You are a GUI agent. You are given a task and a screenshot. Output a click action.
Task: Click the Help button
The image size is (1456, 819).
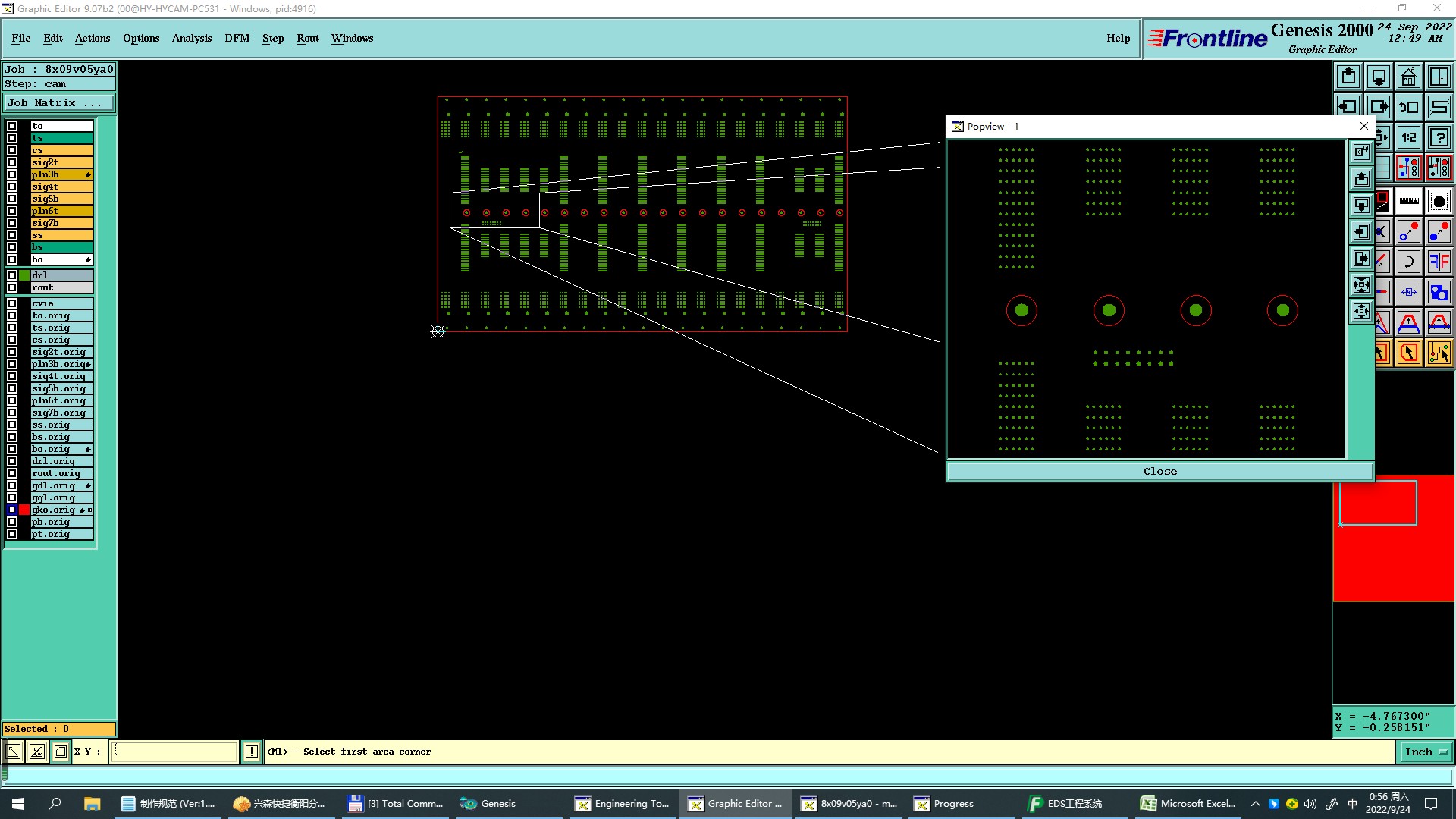(x=1117, y=38)
